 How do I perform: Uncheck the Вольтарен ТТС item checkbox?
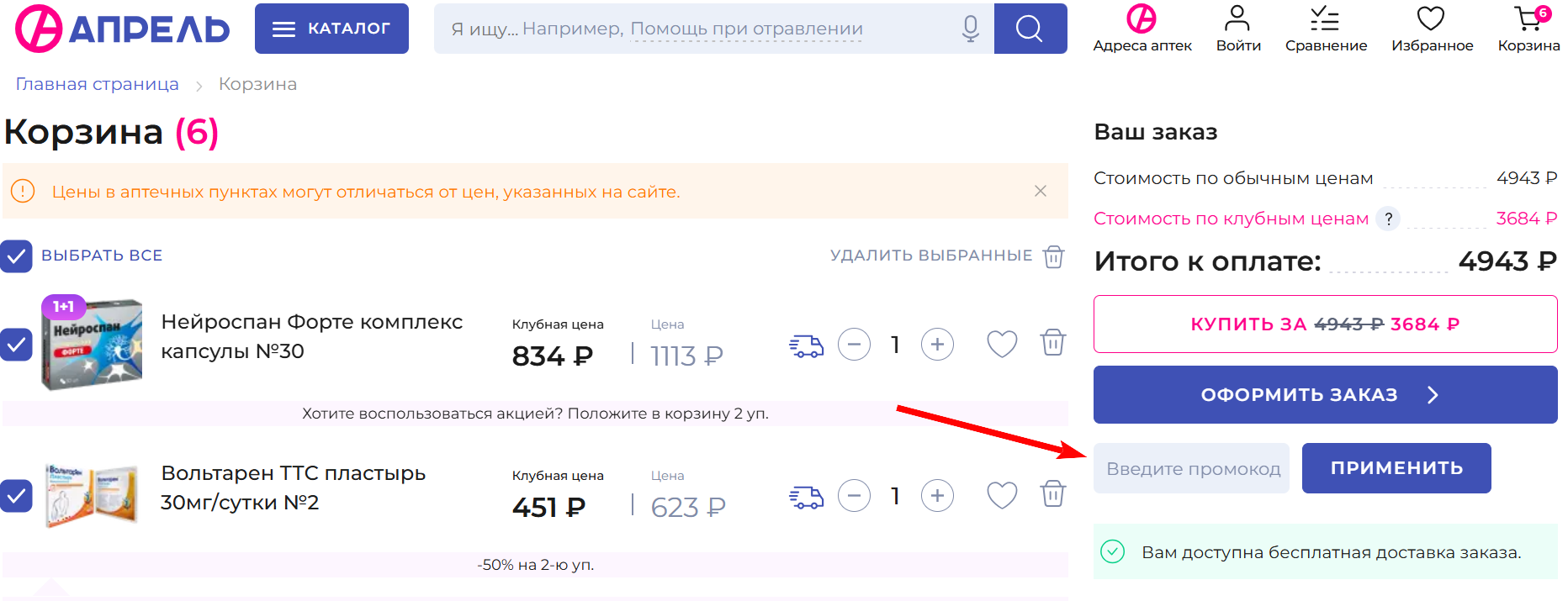click(16, 495)
